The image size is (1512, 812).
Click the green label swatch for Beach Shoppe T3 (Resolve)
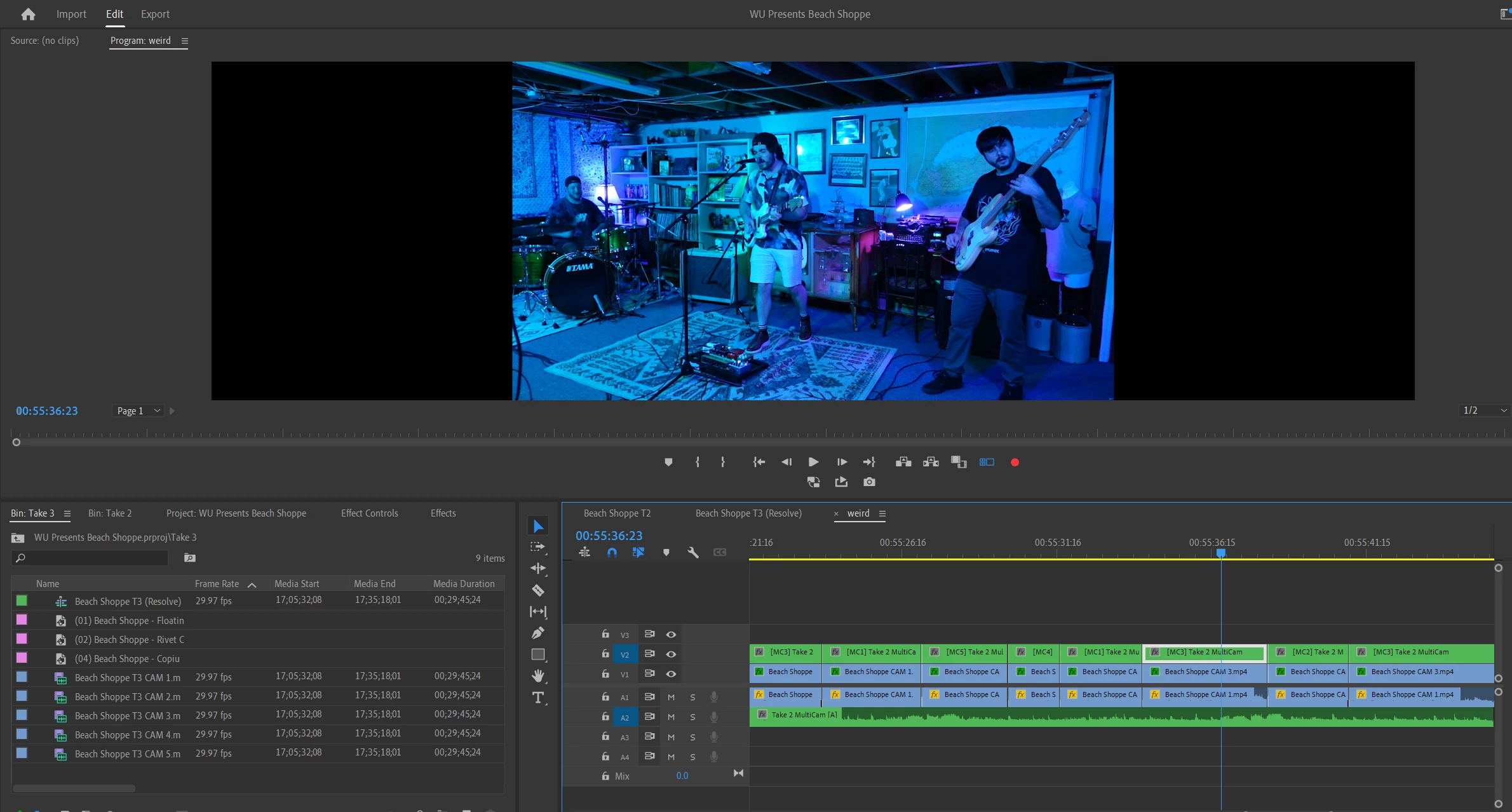click(22, 600)
